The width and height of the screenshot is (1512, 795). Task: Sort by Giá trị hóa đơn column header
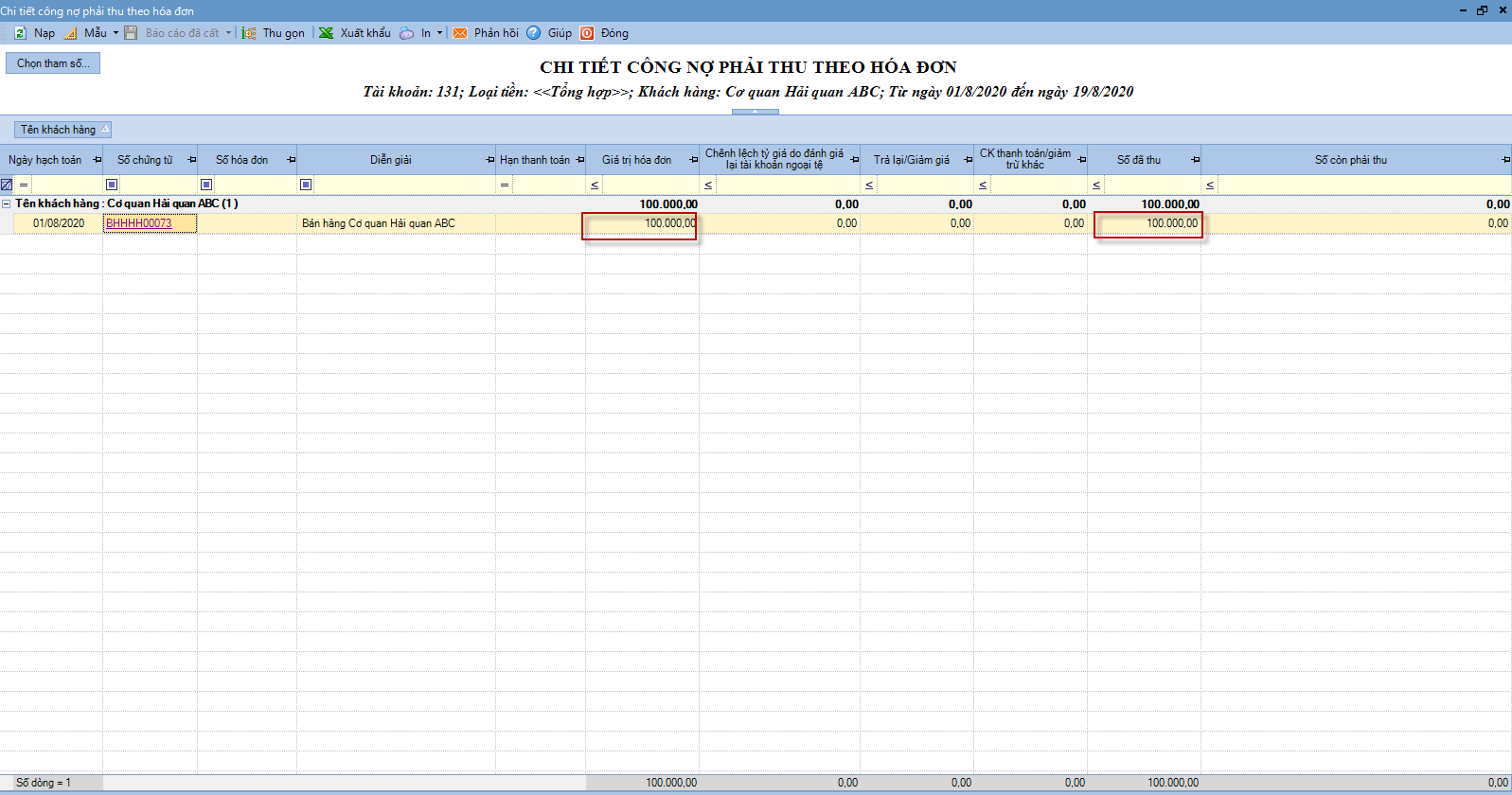636,160
